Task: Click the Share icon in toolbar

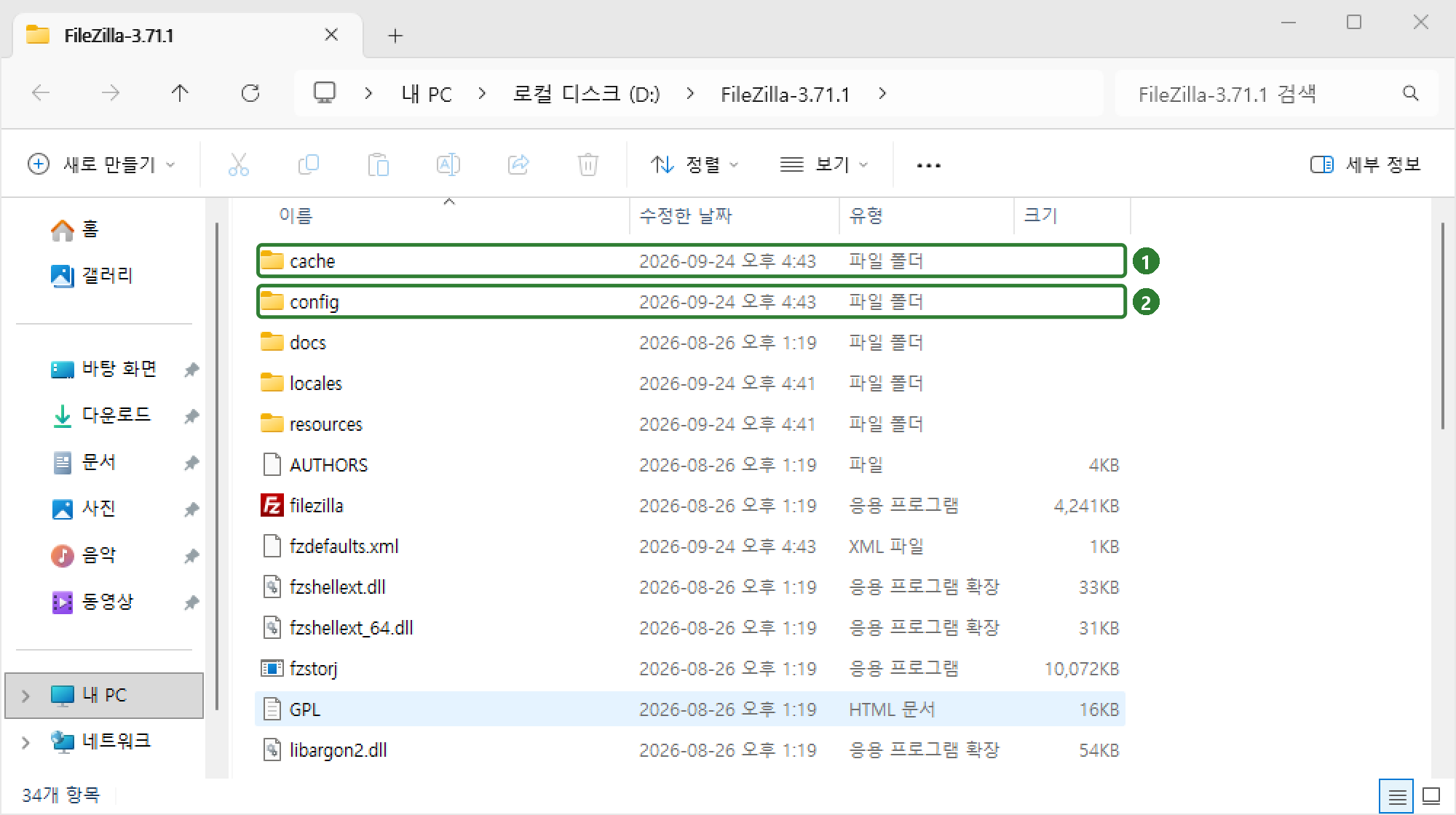Action: point(518,164)
